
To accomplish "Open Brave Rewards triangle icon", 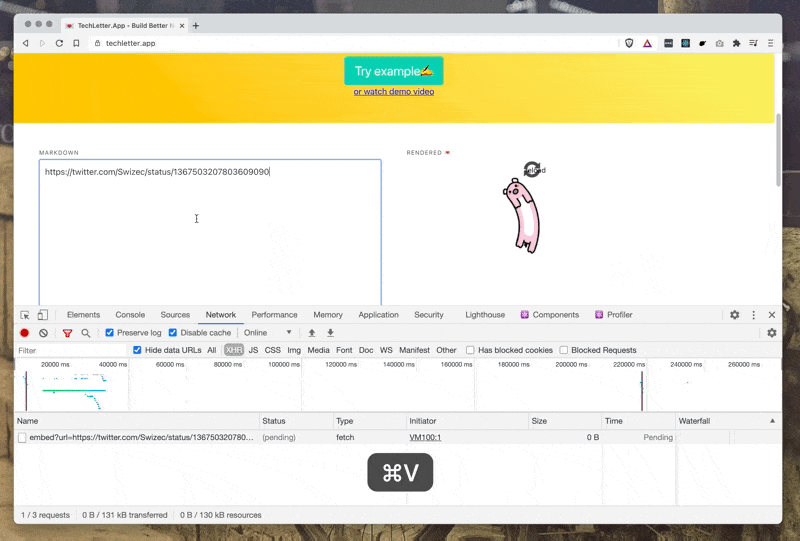I will pyautogui.click(x=647, y=43).
